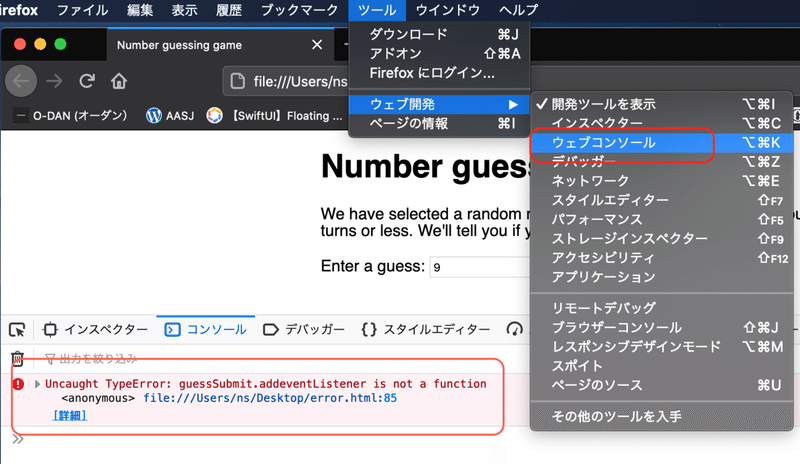800x464 pixels.
Task: Select アクセシビリティ in the submenu
Action: pos(662,258)
